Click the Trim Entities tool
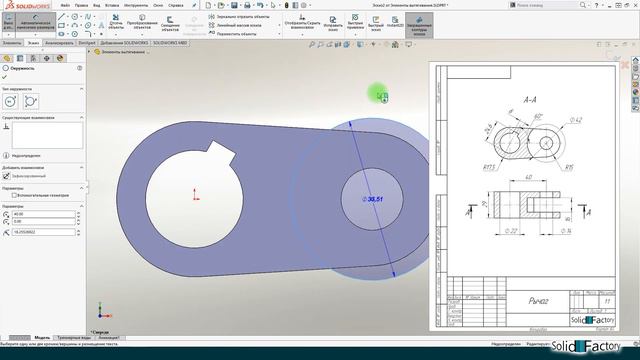640x360 pixels. click(116, 22)
